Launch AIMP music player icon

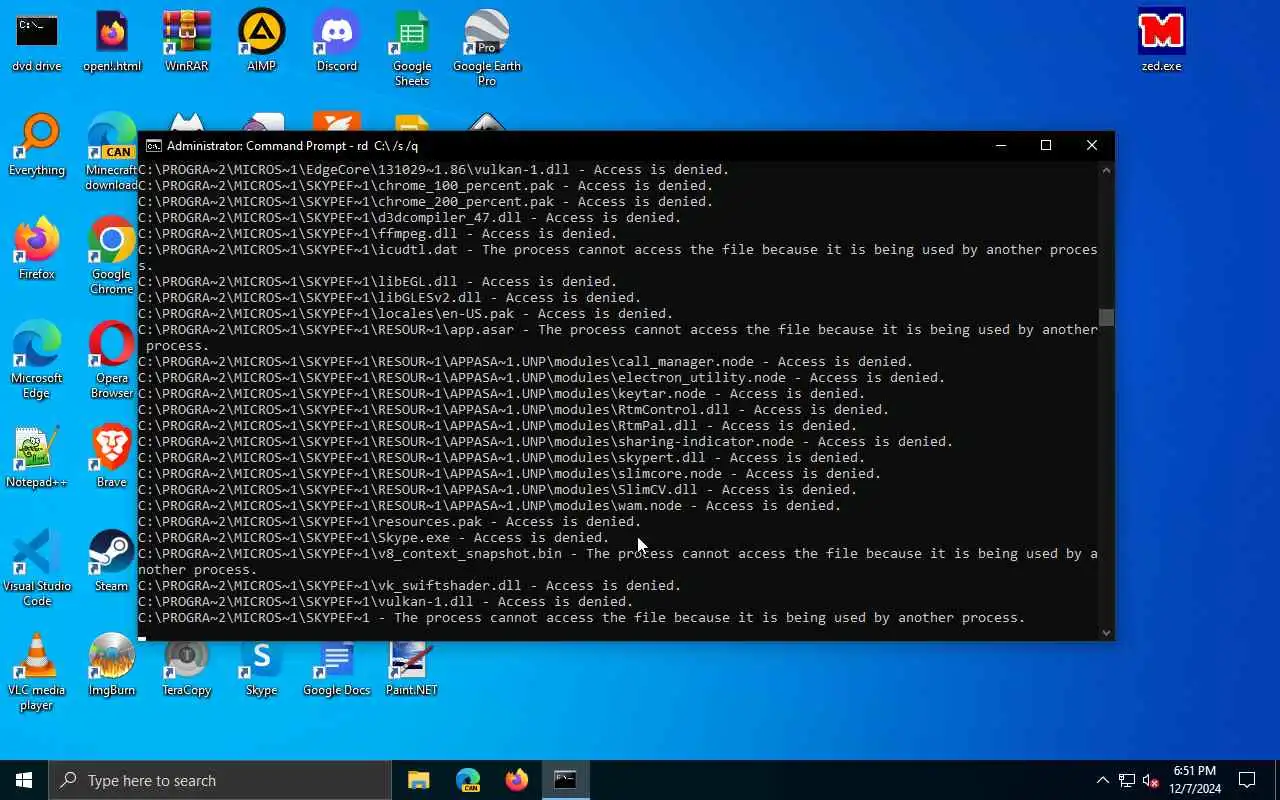pos(261,42)
